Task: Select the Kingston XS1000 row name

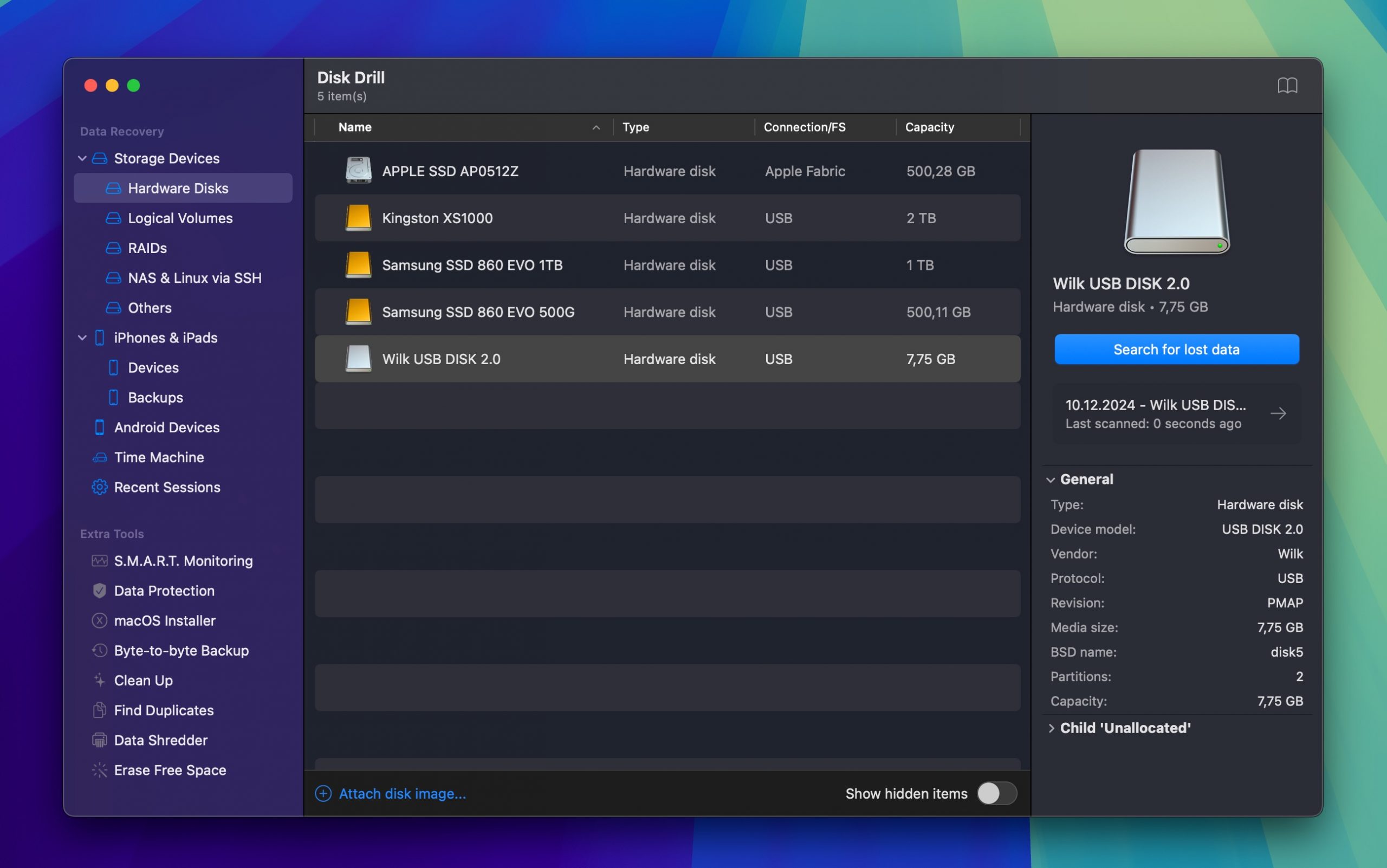Action: coord(437,218)
